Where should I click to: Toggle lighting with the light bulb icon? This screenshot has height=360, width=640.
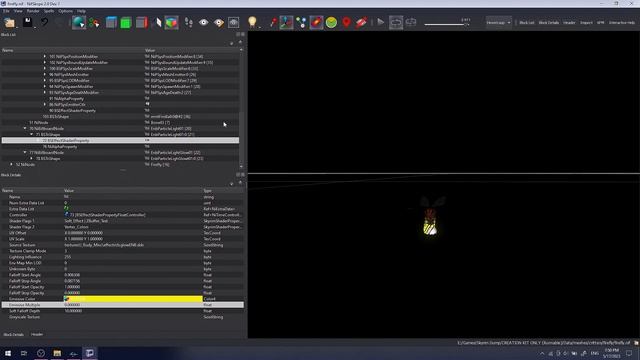pyautogui.click(x=252, y=22)
